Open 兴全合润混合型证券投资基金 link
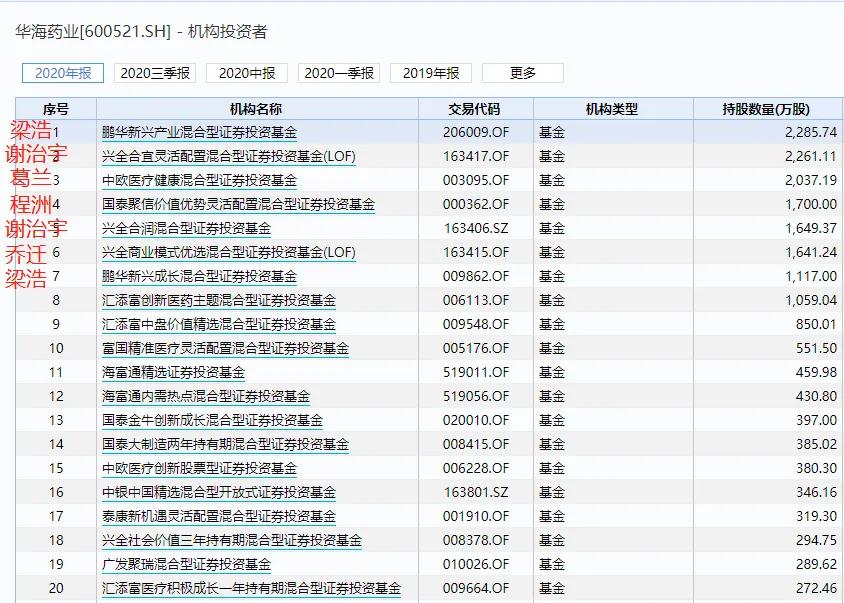Screen dimensions: 844x603 tap(186, 228)
